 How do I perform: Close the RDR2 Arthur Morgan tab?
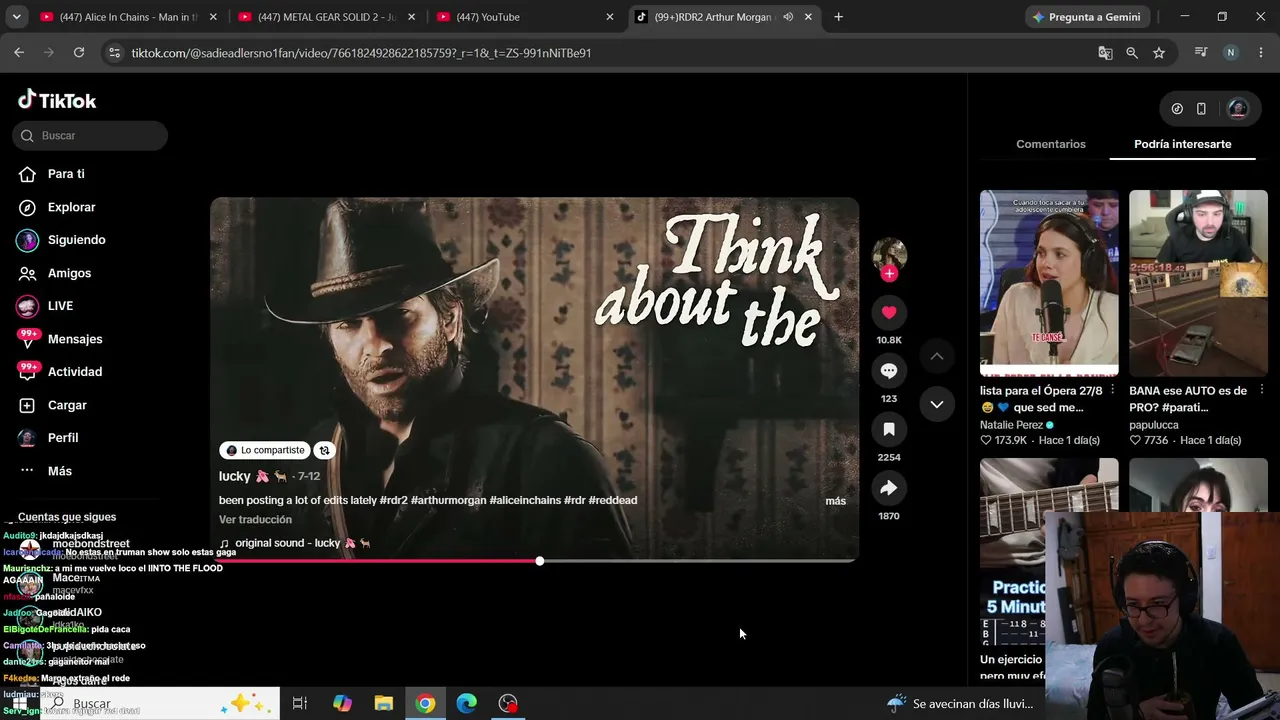coord(808,17)
